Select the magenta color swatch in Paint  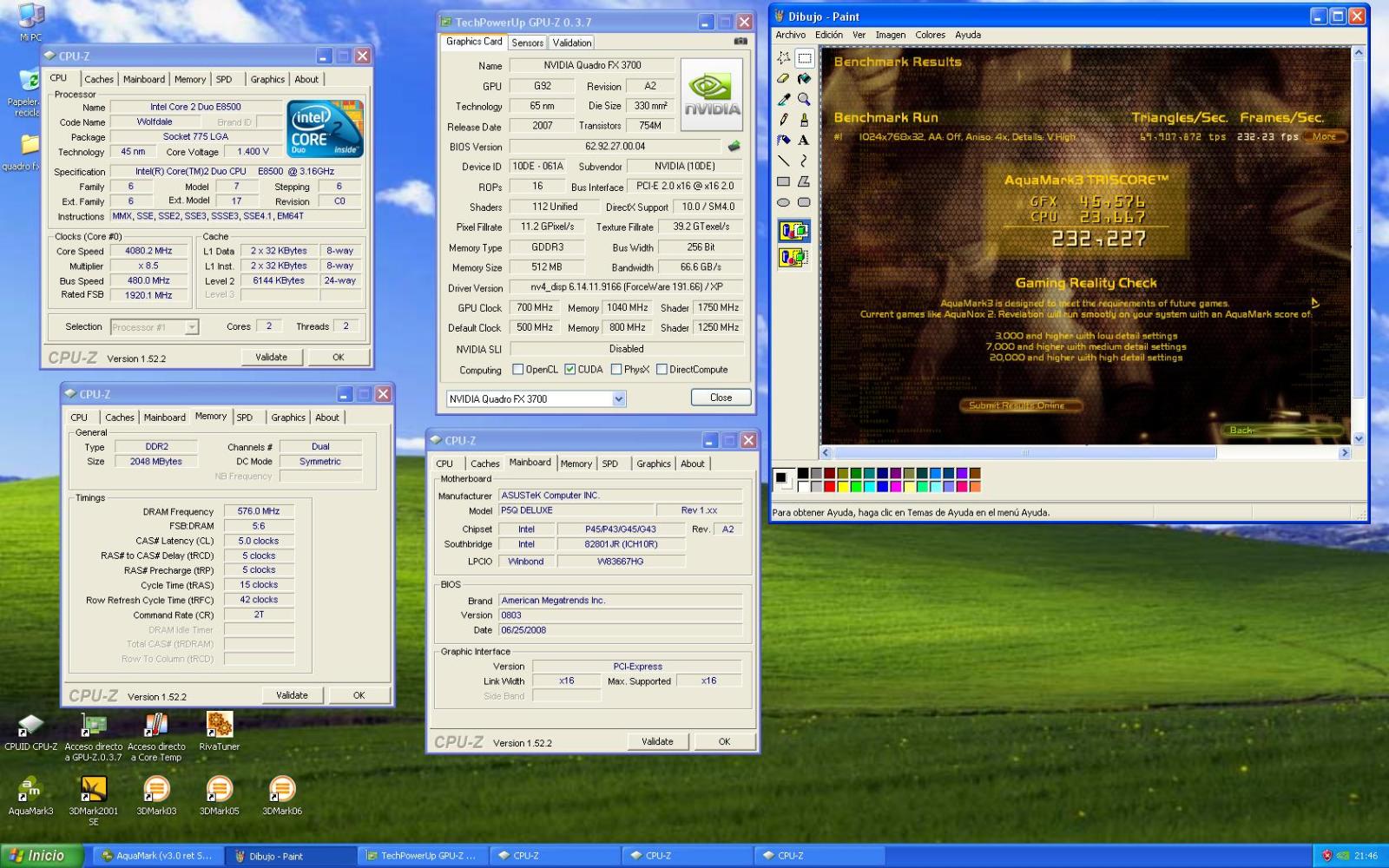[896, 486]
